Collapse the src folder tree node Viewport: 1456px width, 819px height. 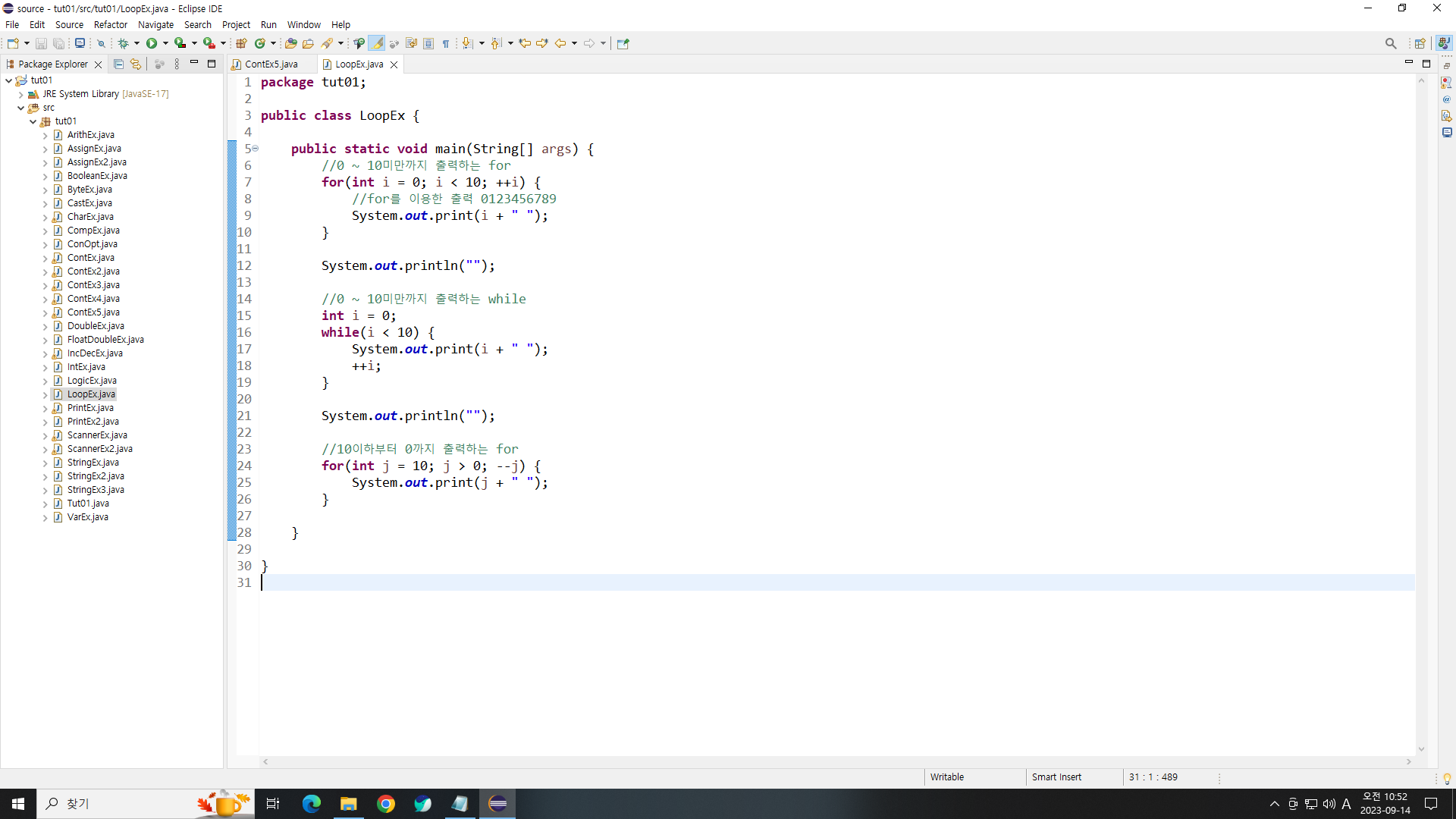(x=20, y=108)
